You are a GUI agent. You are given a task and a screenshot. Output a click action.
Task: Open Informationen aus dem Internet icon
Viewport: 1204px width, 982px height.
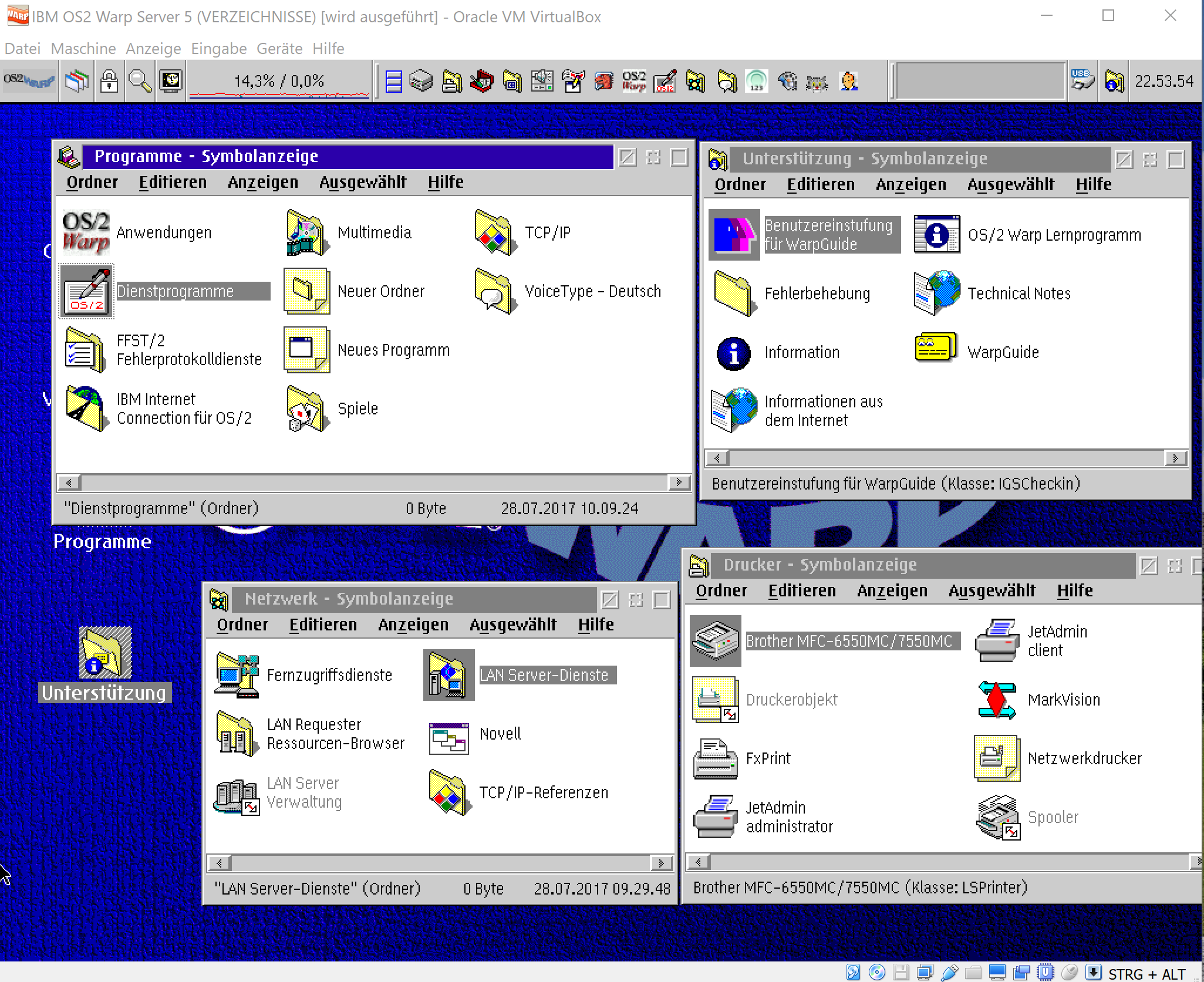point(734,410)
